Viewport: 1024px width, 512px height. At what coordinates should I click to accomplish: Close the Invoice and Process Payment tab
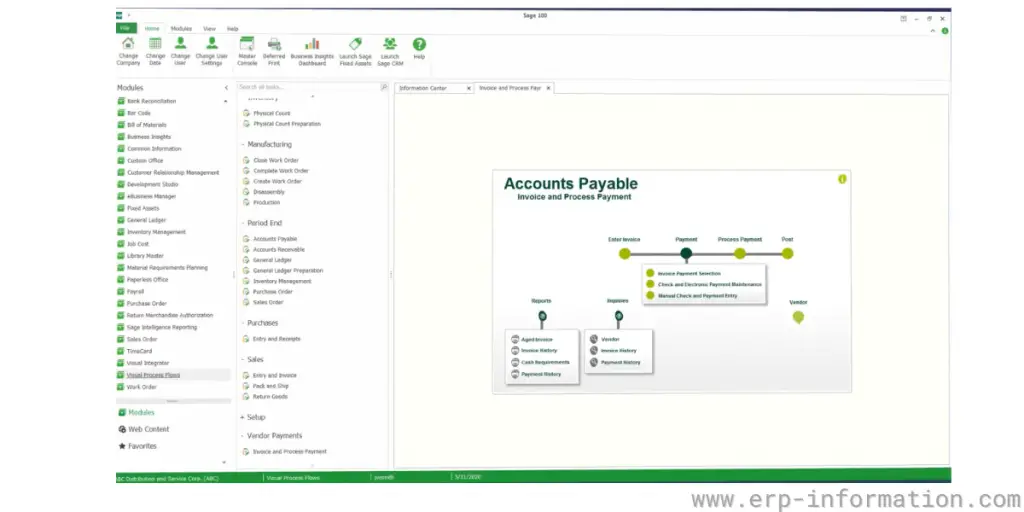point(548,88)
